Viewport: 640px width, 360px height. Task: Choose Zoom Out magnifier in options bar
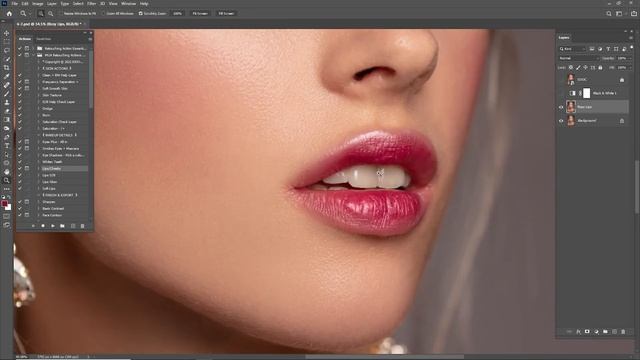pos(51,13)
